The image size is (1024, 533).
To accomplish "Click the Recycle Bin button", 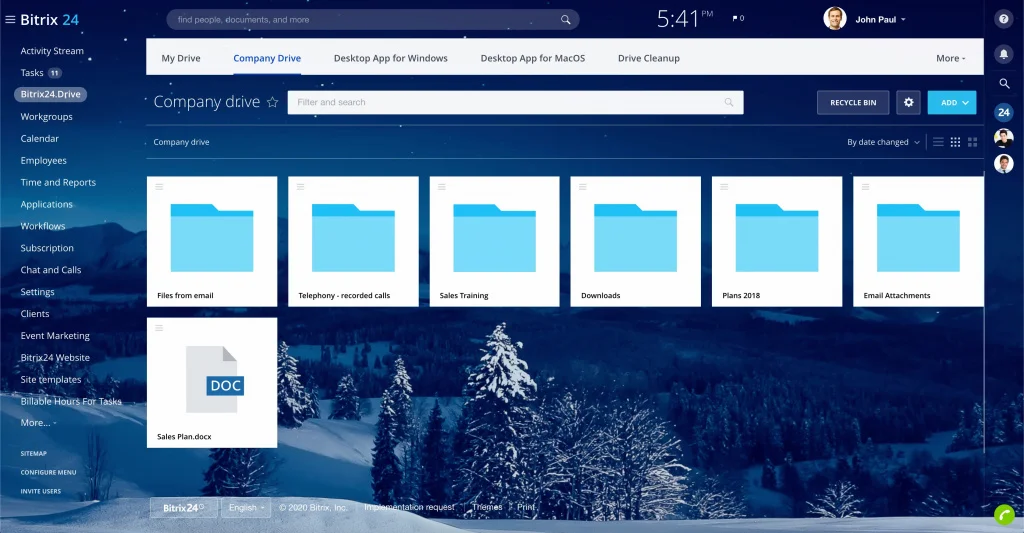I will click(x=853, y=102).
